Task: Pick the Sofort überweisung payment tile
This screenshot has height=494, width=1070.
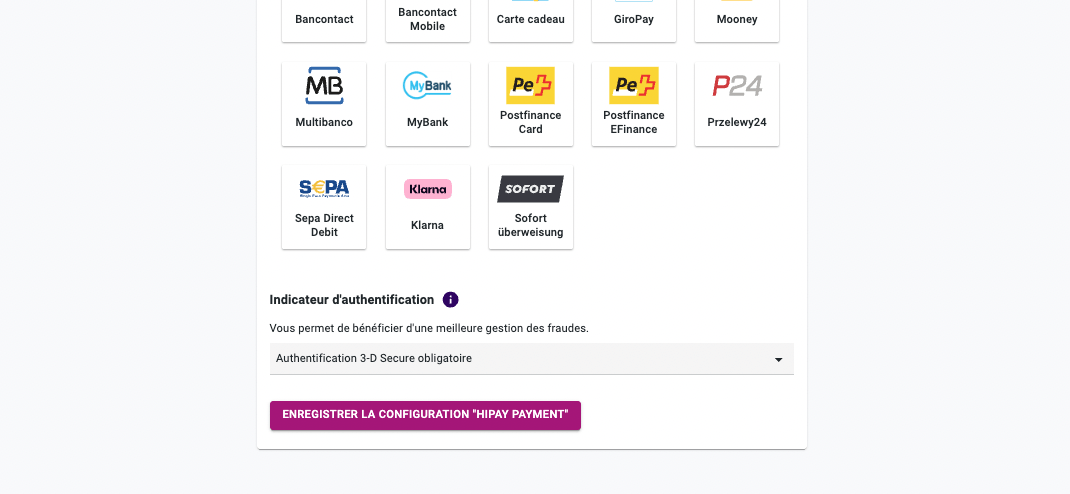Action: tap(531, 207)
